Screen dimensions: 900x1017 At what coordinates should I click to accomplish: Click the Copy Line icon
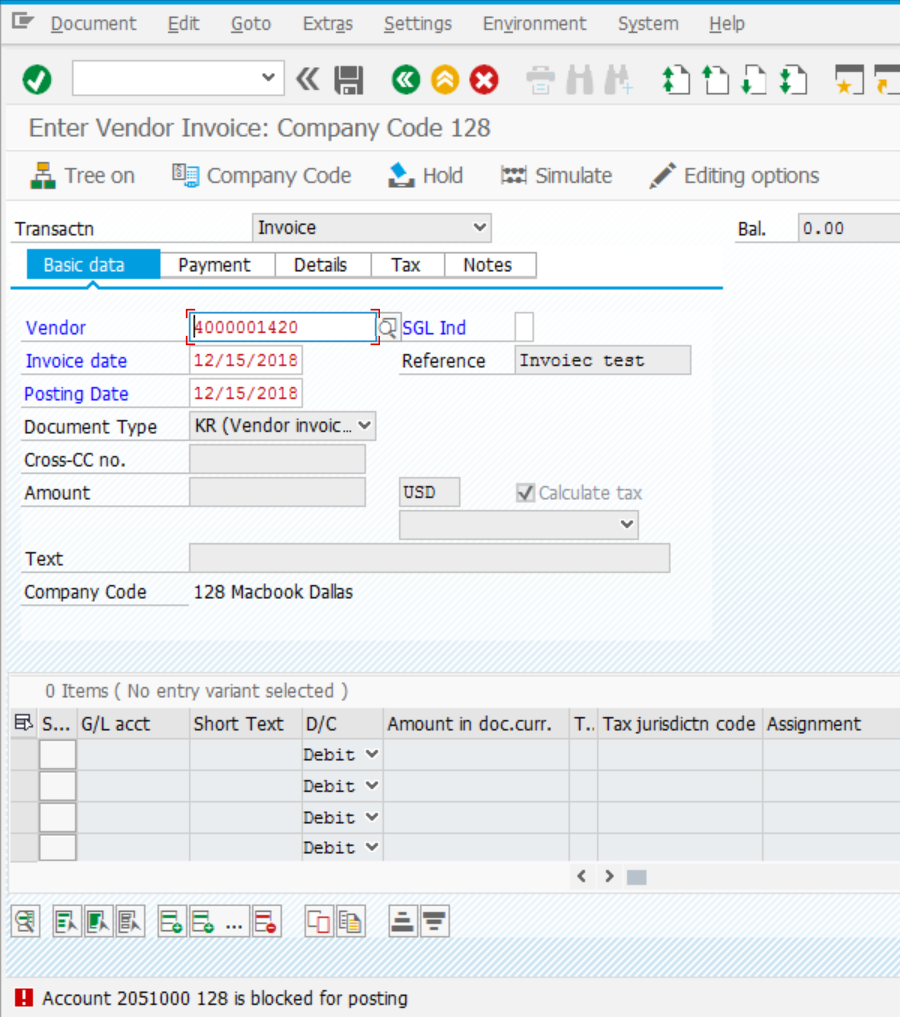point(319,921)
